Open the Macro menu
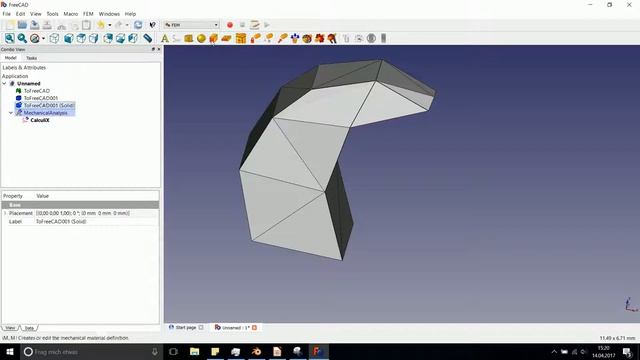The image size is (640, 360). coord(71,14)
